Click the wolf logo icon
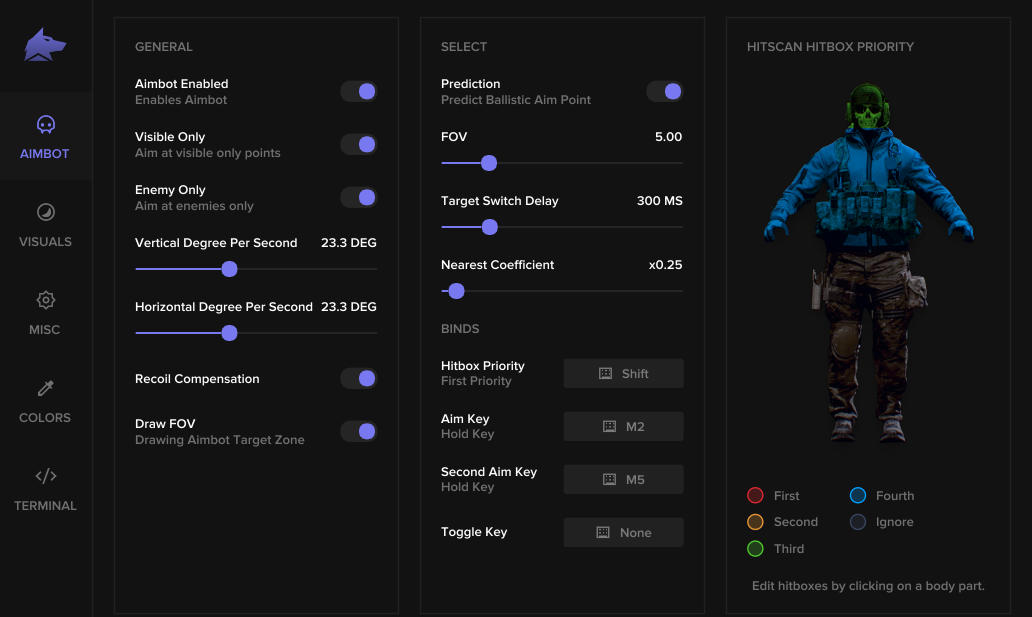Screen dimensions: 1032x617 tap(45, 45)
